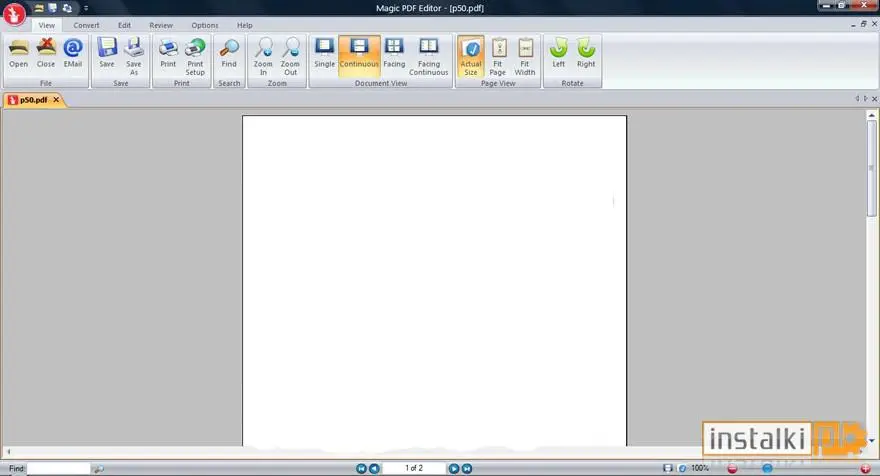The width and height of the screenshot is (880, 476).
Task: Open Print Setup
Action: click(x=195, y=56)
